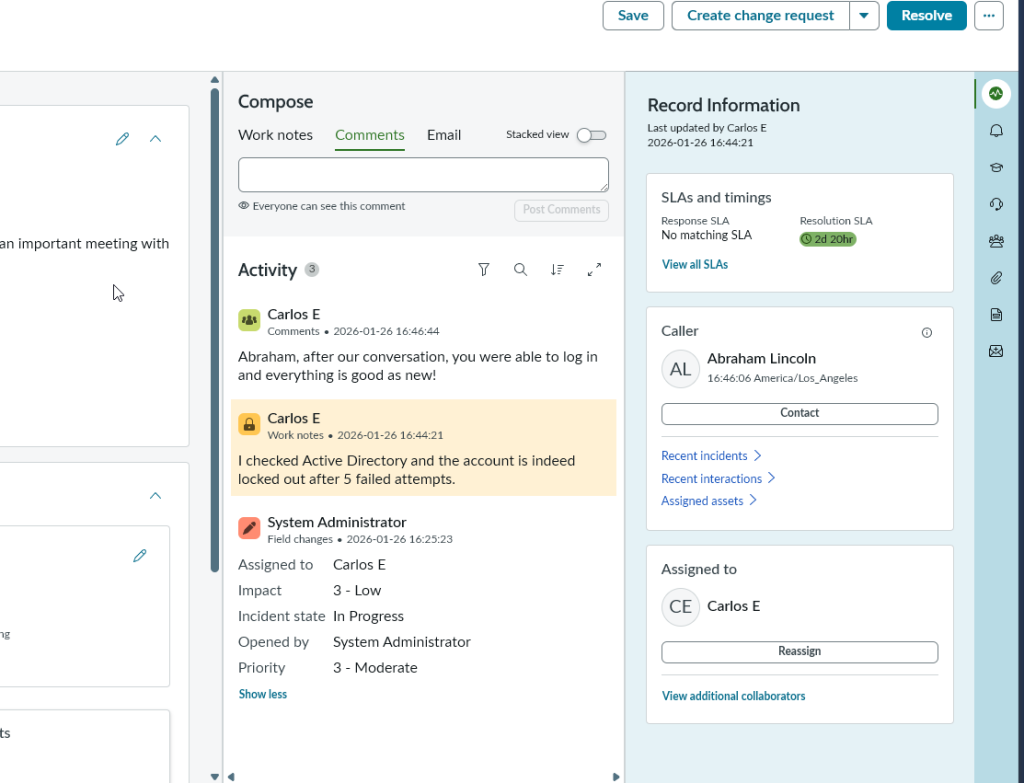Expand the Assigned assets section
This screenshot has height=783, width=1024.
click(x=709, y=501)
